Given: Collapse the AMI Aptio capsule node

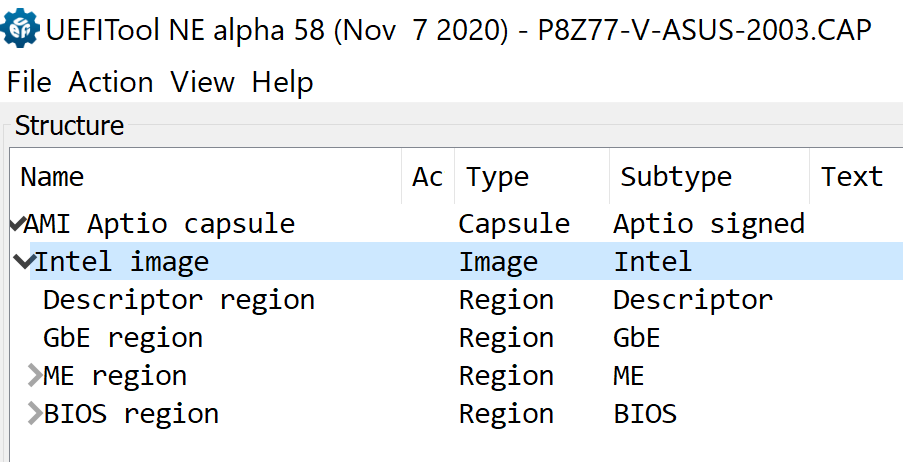Looking at the screenshot, I should click(x=15, y=223).
